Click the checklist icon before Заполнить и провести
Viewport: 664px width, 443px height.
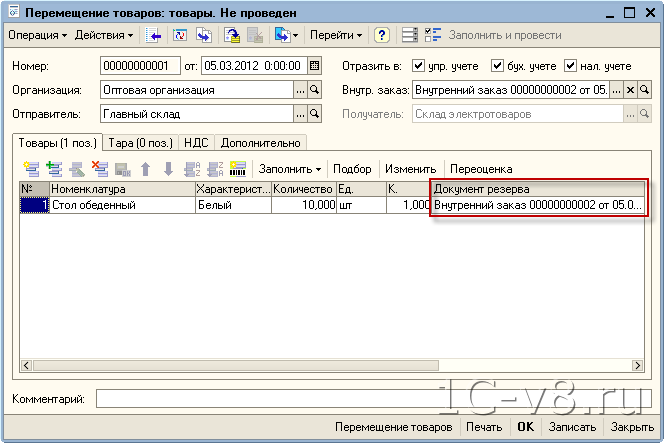point(433,35)
